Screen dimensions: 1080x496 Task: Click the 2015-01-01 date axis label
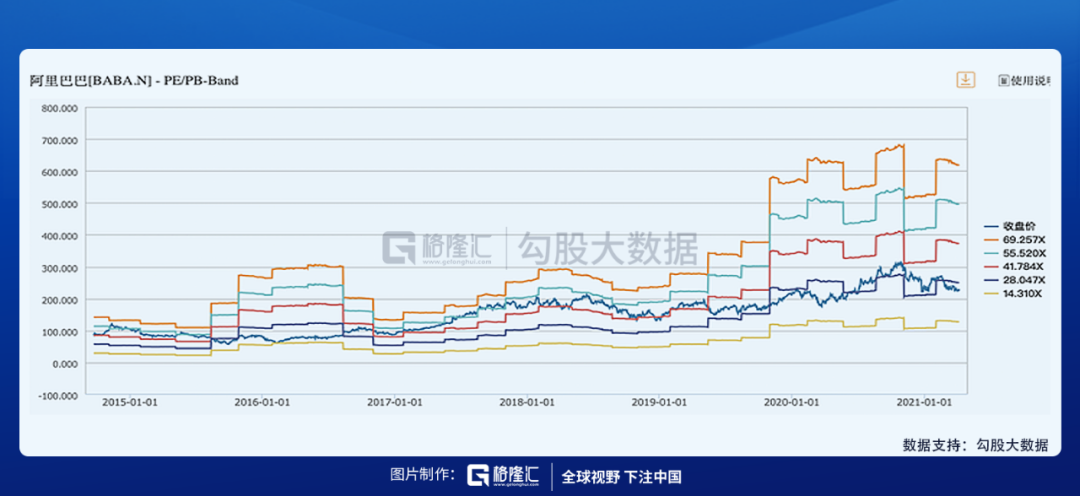pos(132,402)
